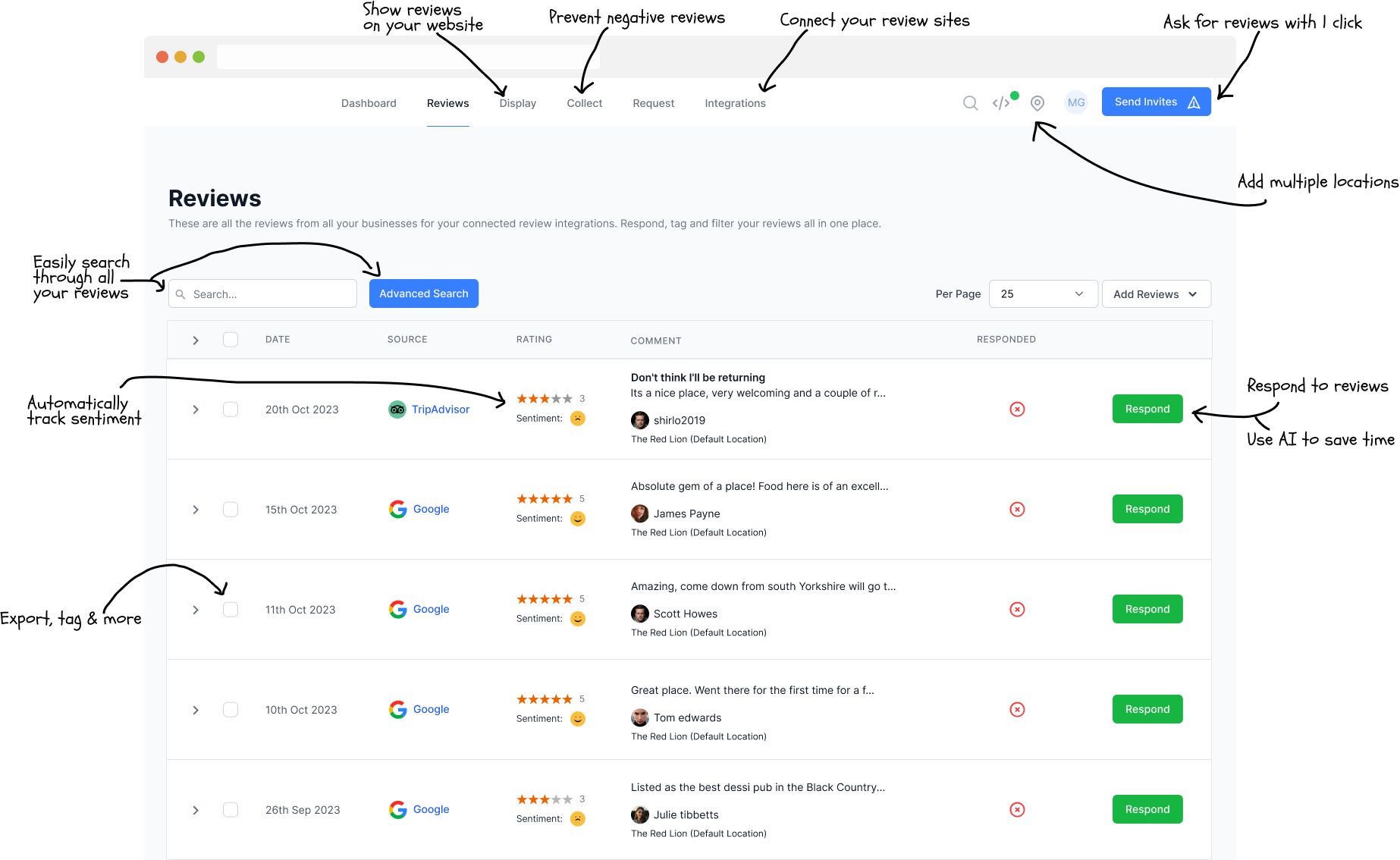Open the Per Page 25 dropdown
Screen dimensions: 1400x860
(x=1043, y=294)
